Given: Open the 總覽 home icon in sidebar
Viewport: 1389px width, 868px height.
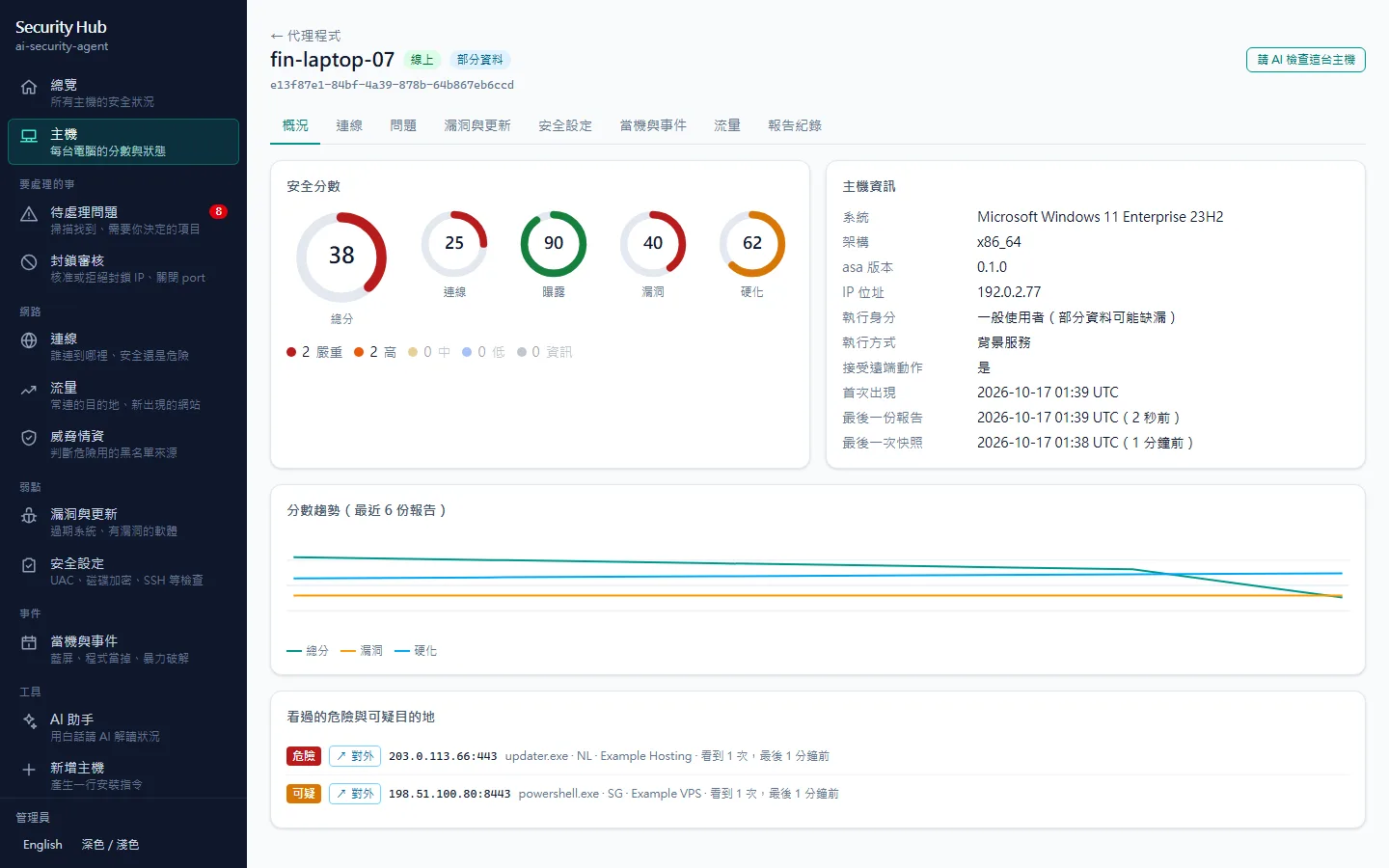Looking at the screenshot, I should click(29, 87).
